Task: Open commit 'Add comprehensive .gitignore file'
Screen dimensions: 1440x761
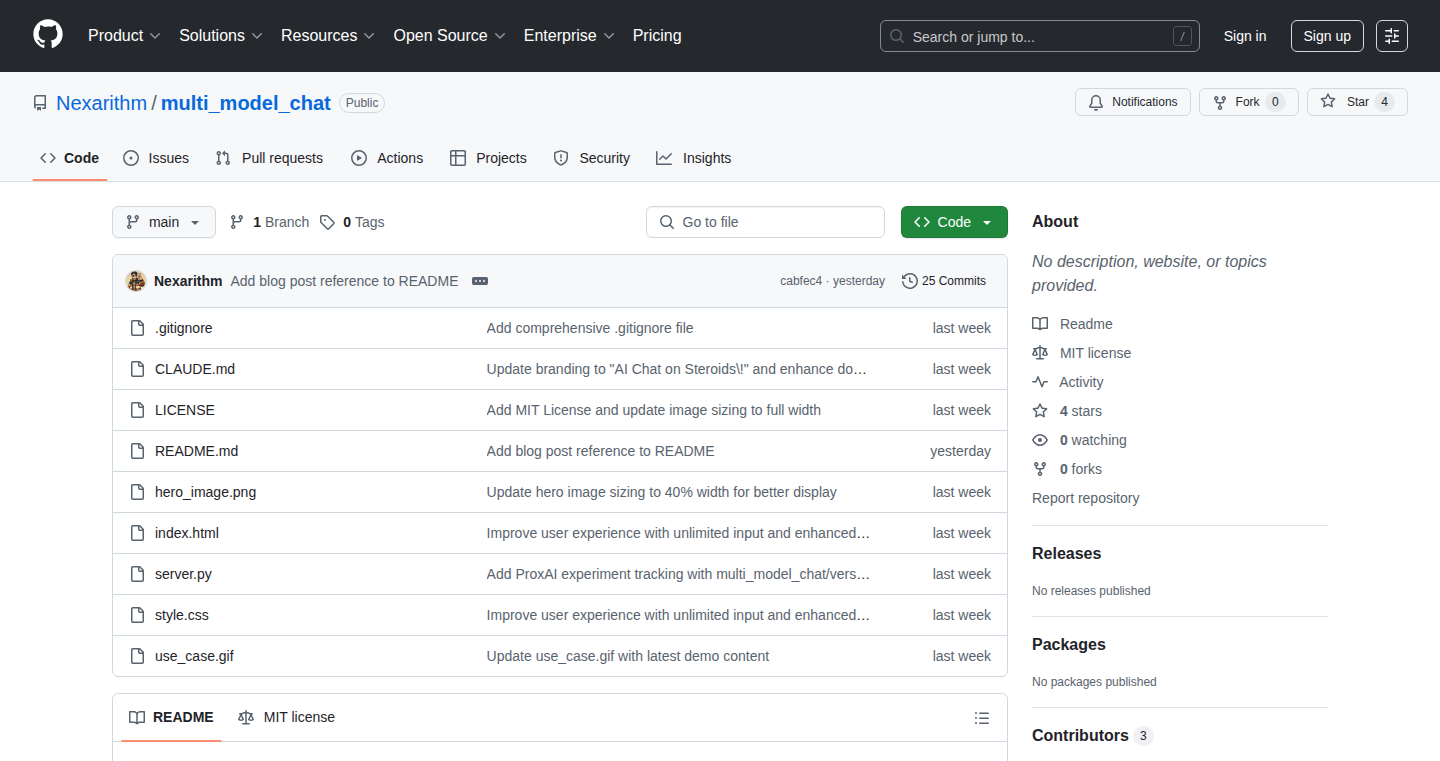Action: (x=590, y=328)
